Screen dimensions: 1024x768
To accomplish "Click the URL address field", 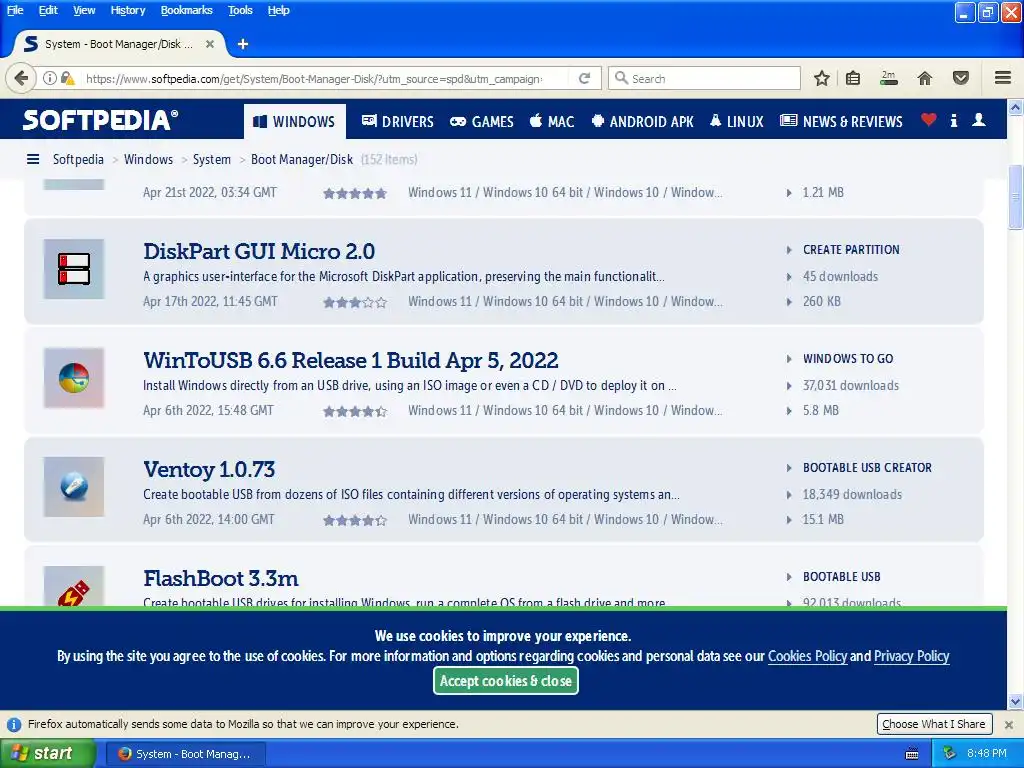I will 313,78.
